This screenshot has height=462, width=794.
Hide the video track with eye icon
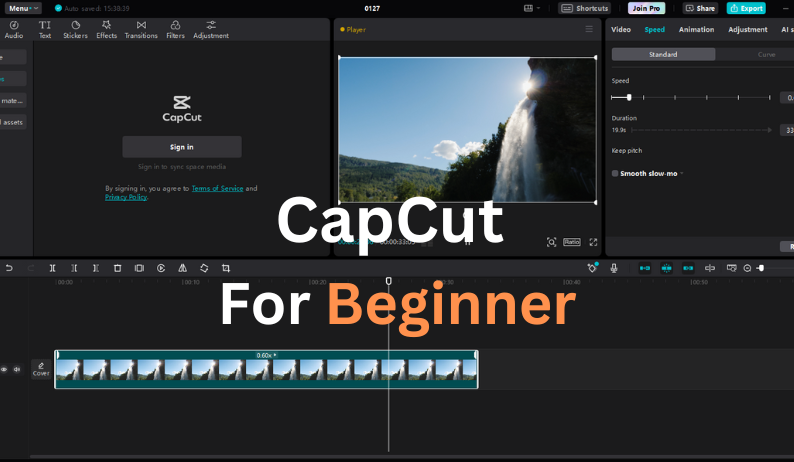(x=4, y=369)
